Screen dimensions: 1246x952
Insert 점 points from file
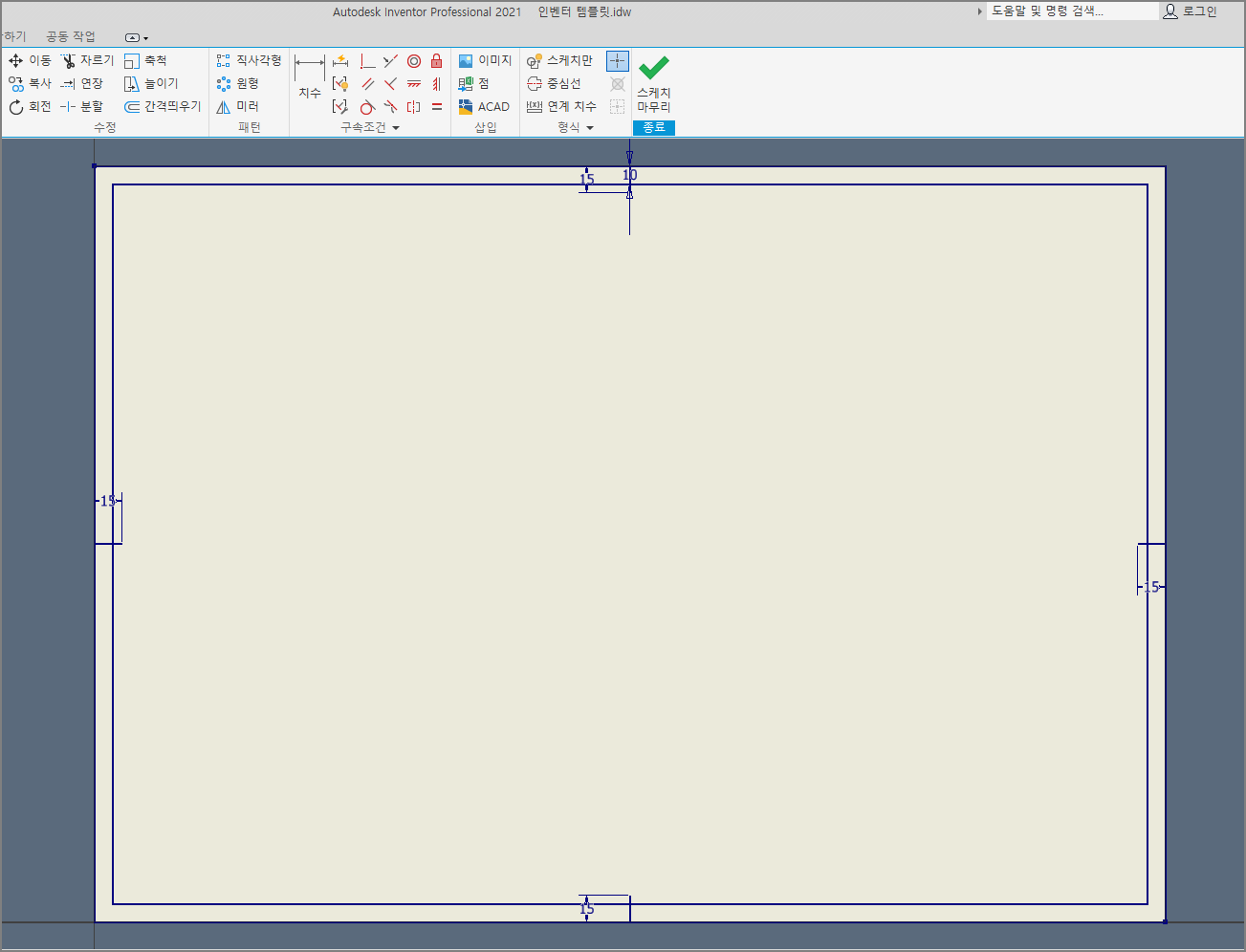pos(473,83)
